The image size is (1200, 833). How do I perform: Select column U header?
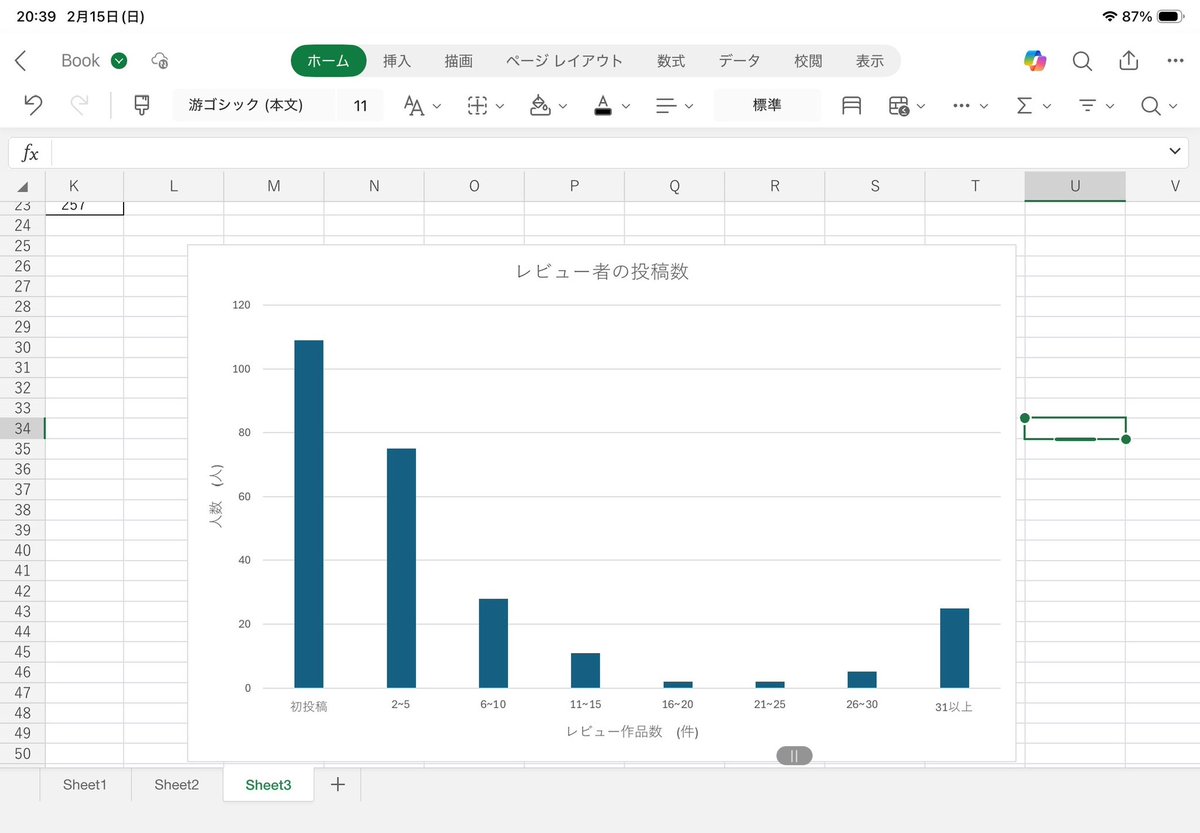(x=1075, y=186)
